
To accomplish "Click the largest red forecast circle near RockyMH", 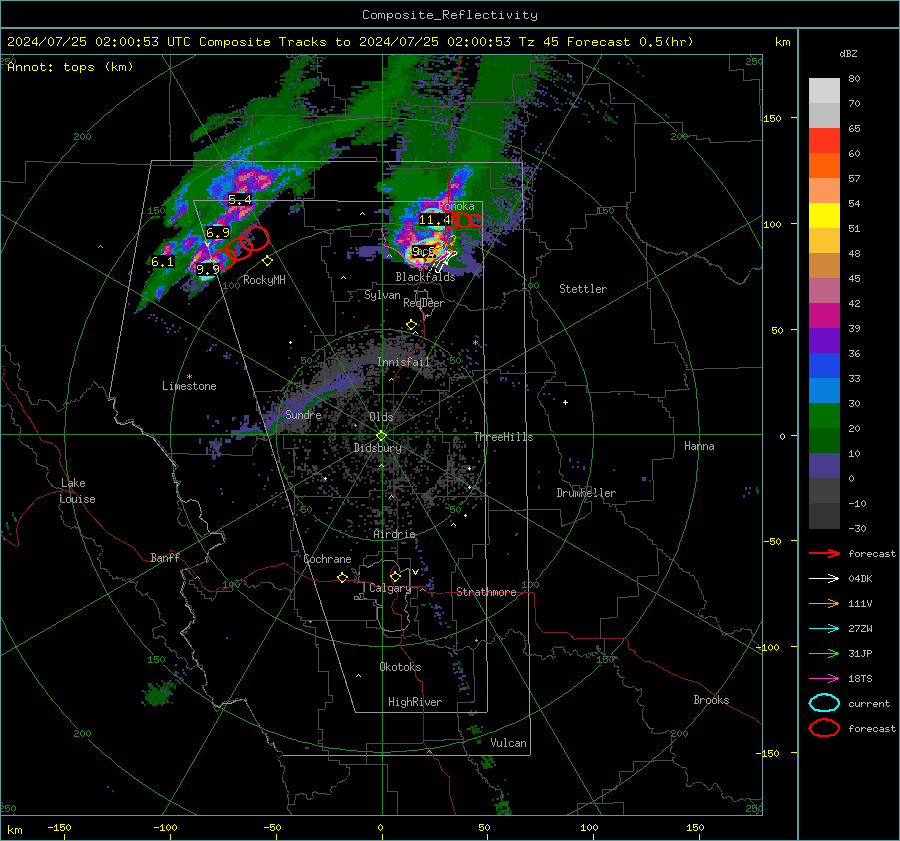I will [x=255, y=238].
